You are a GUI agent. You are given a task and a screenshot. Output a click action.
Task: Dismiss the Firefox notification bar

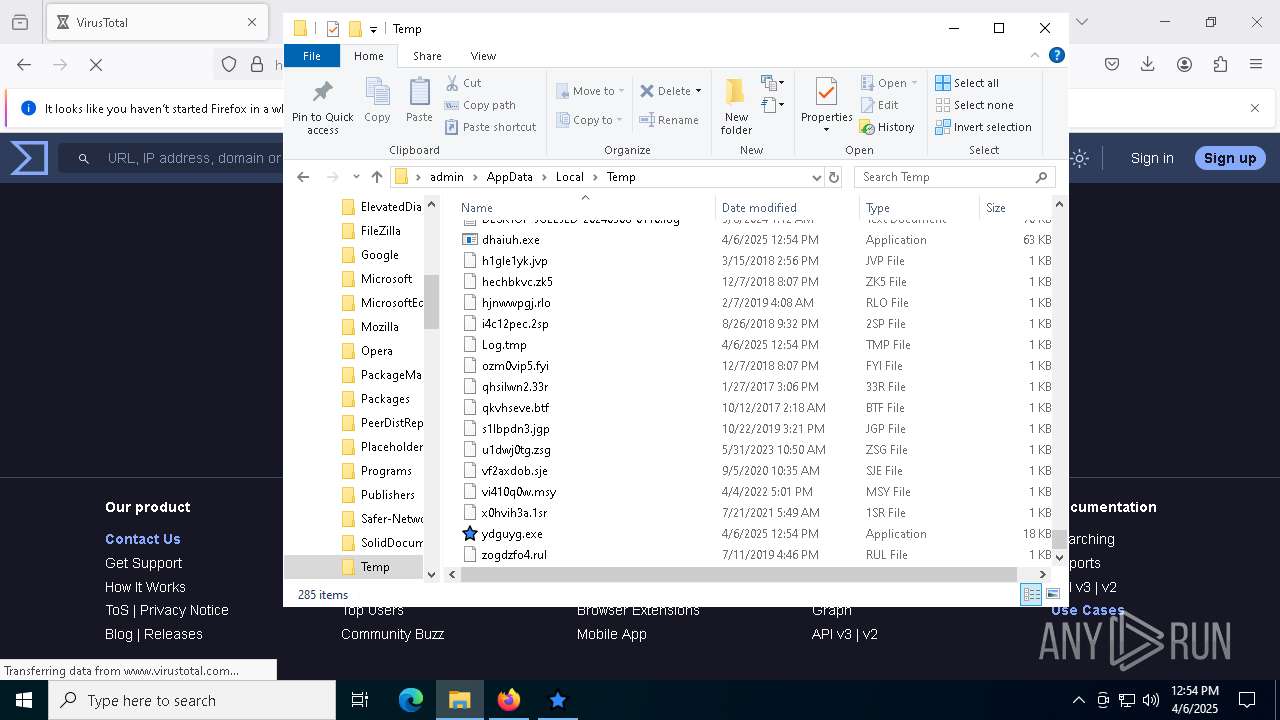click(x=1255, y=108)
